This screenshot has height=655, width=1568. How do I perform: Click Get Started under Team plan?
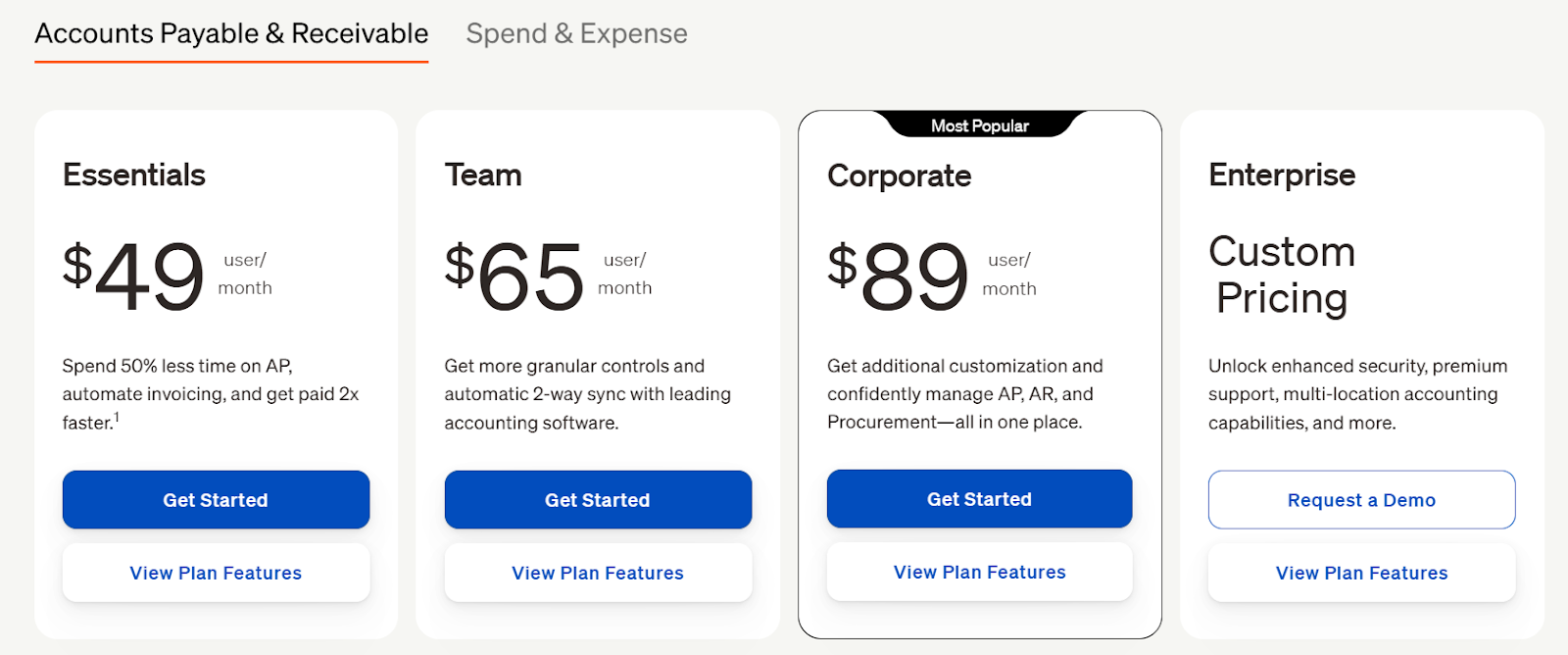click(598, 500)
